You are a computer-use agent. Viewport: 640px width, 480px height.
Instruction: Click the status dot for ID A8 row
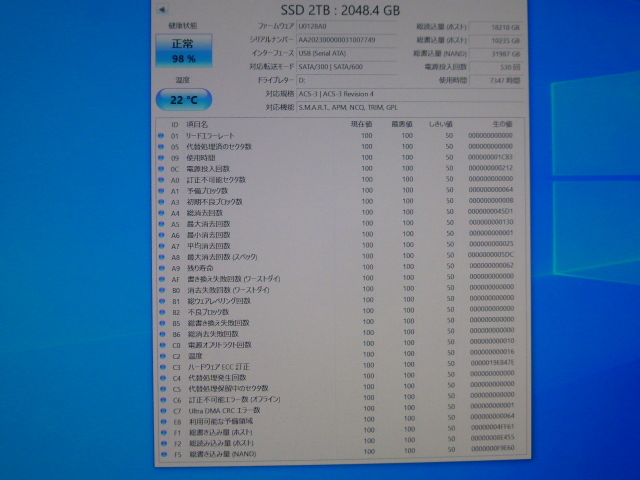162,257
